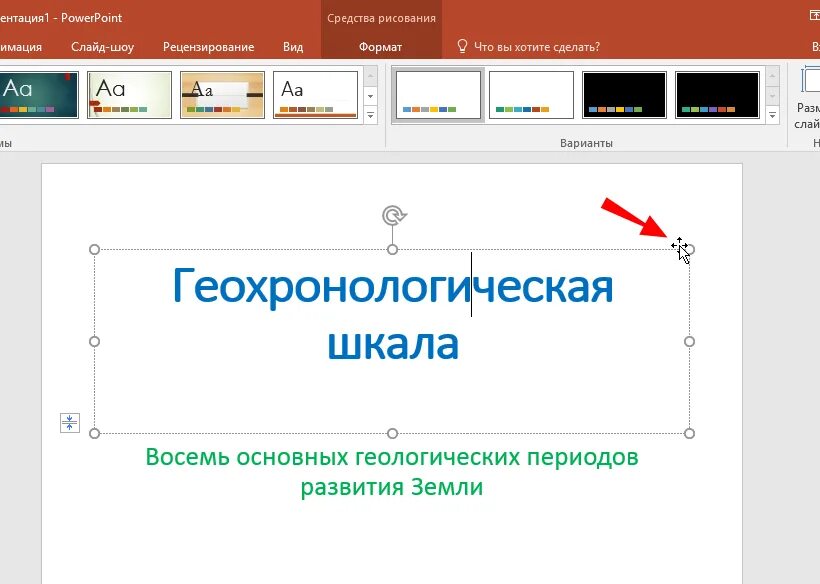This screenshot has width=820, height=584.
Task: Switch to the Вид tab
Action: (293, 47)
